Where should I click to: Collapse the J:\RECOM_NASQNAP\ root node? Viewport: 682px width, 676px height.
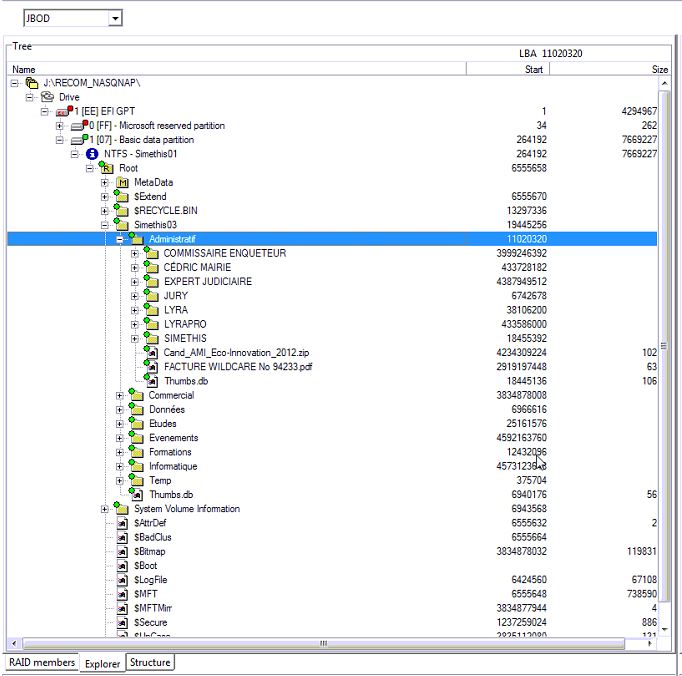click(x=15, y=83)
